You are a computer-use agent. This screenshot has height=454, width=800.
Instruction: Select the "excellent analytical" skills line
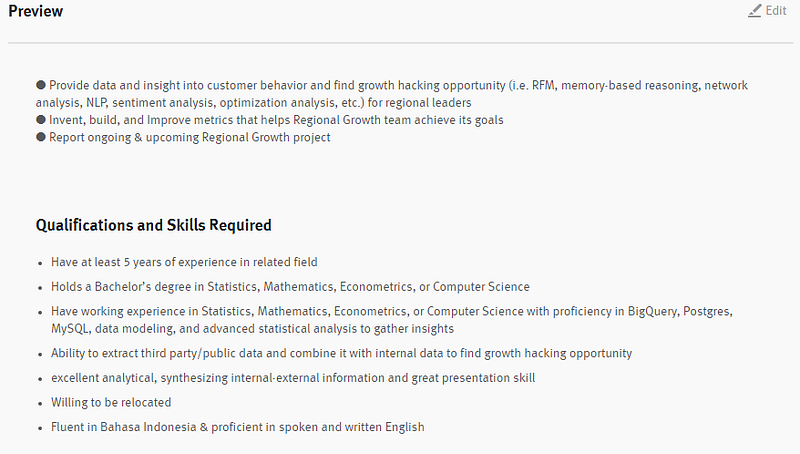click(x=293, y=378)
